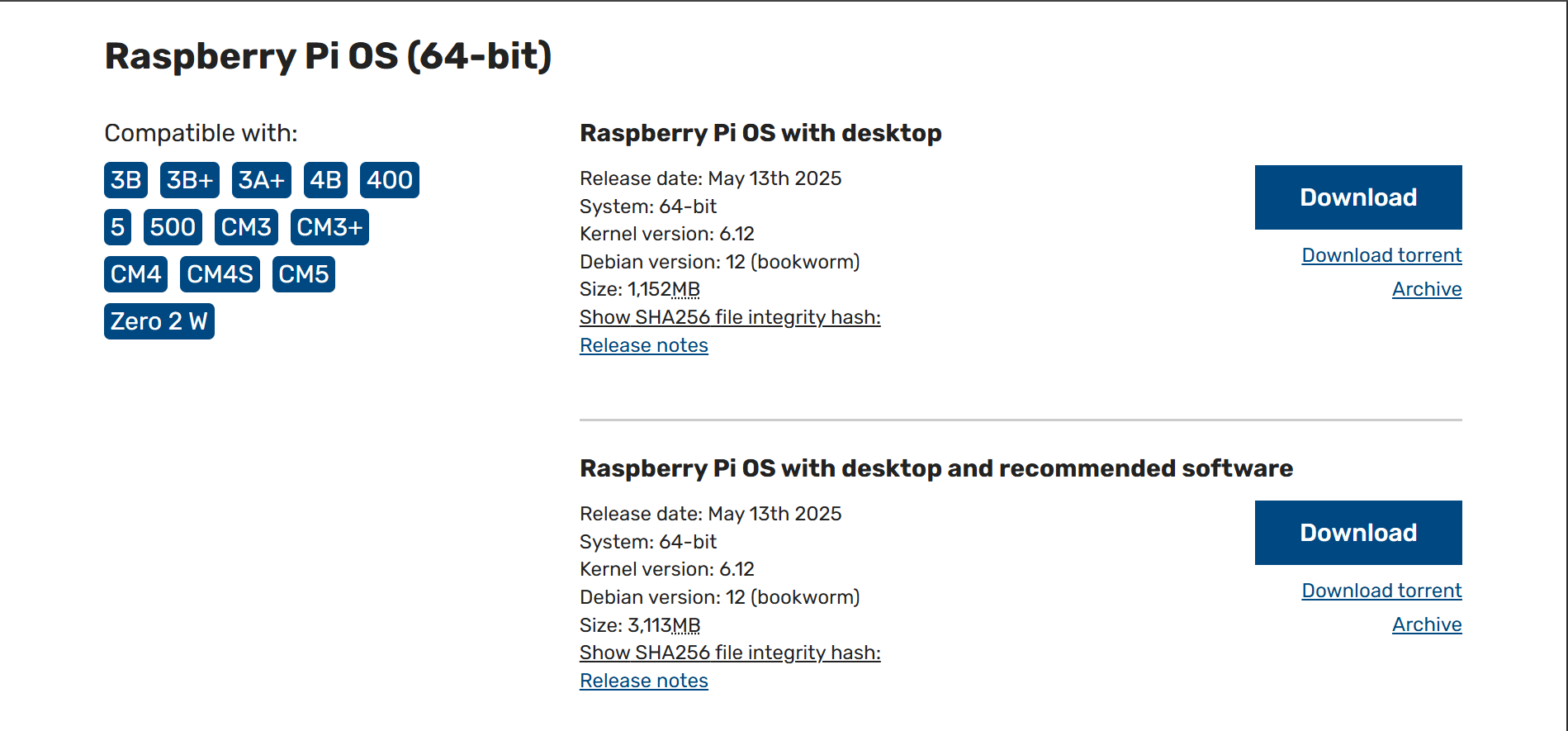The image size is (1568, 731).
Task: Expand SHA256 hash for recommended software version
Action: (729, 653)
